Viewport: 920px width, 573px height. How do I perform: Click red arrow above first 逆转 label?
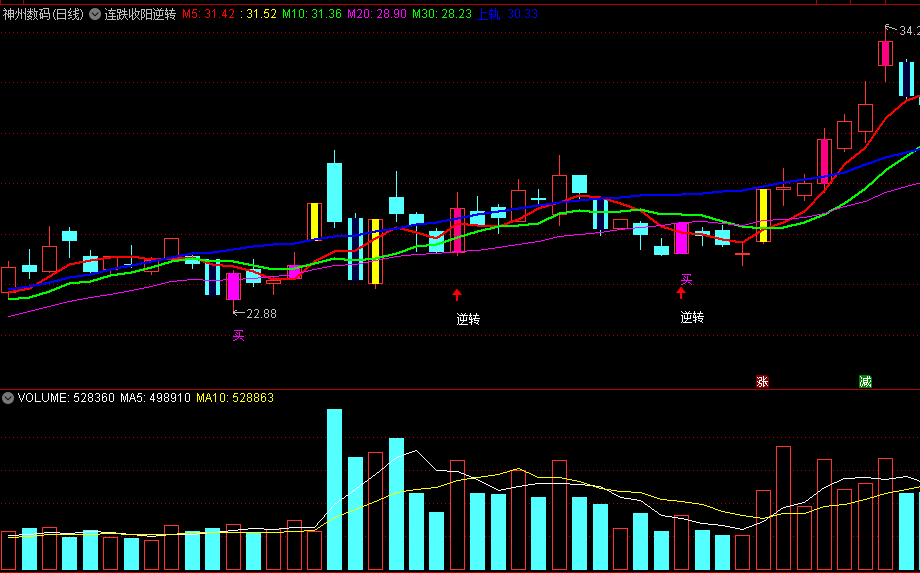coord(457,294)
